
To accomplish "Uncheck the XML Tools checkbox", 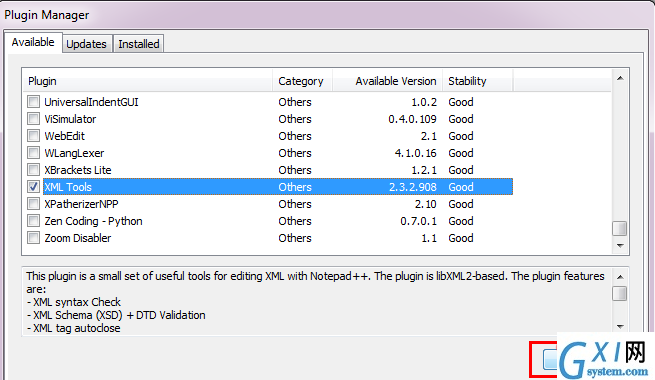I will [33, 187].
